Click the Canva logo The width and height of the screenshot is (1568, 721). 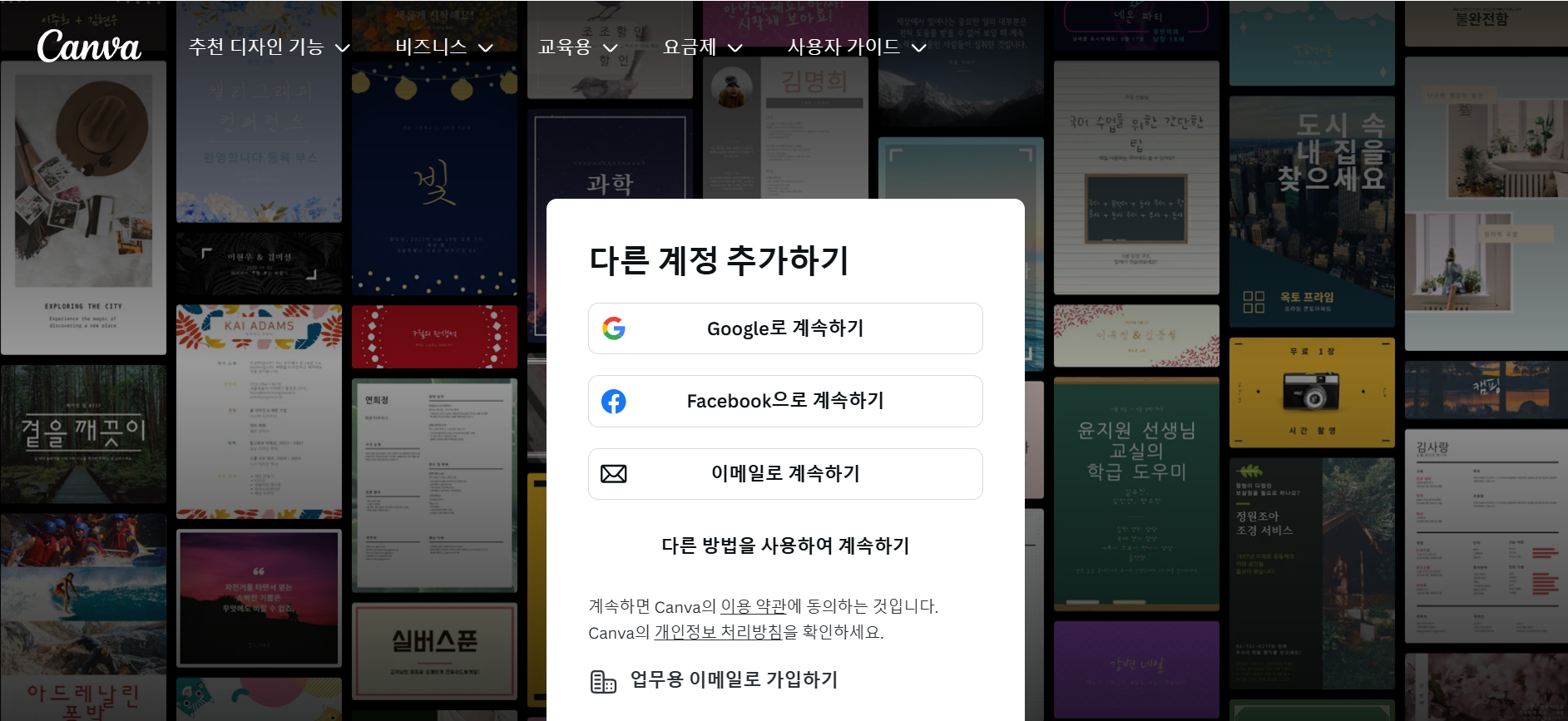click(89, 47)
